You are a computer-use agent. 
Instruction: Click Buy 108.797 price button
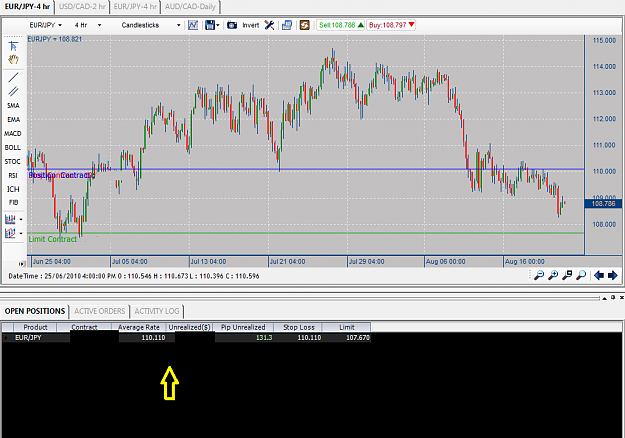[391, 25]
